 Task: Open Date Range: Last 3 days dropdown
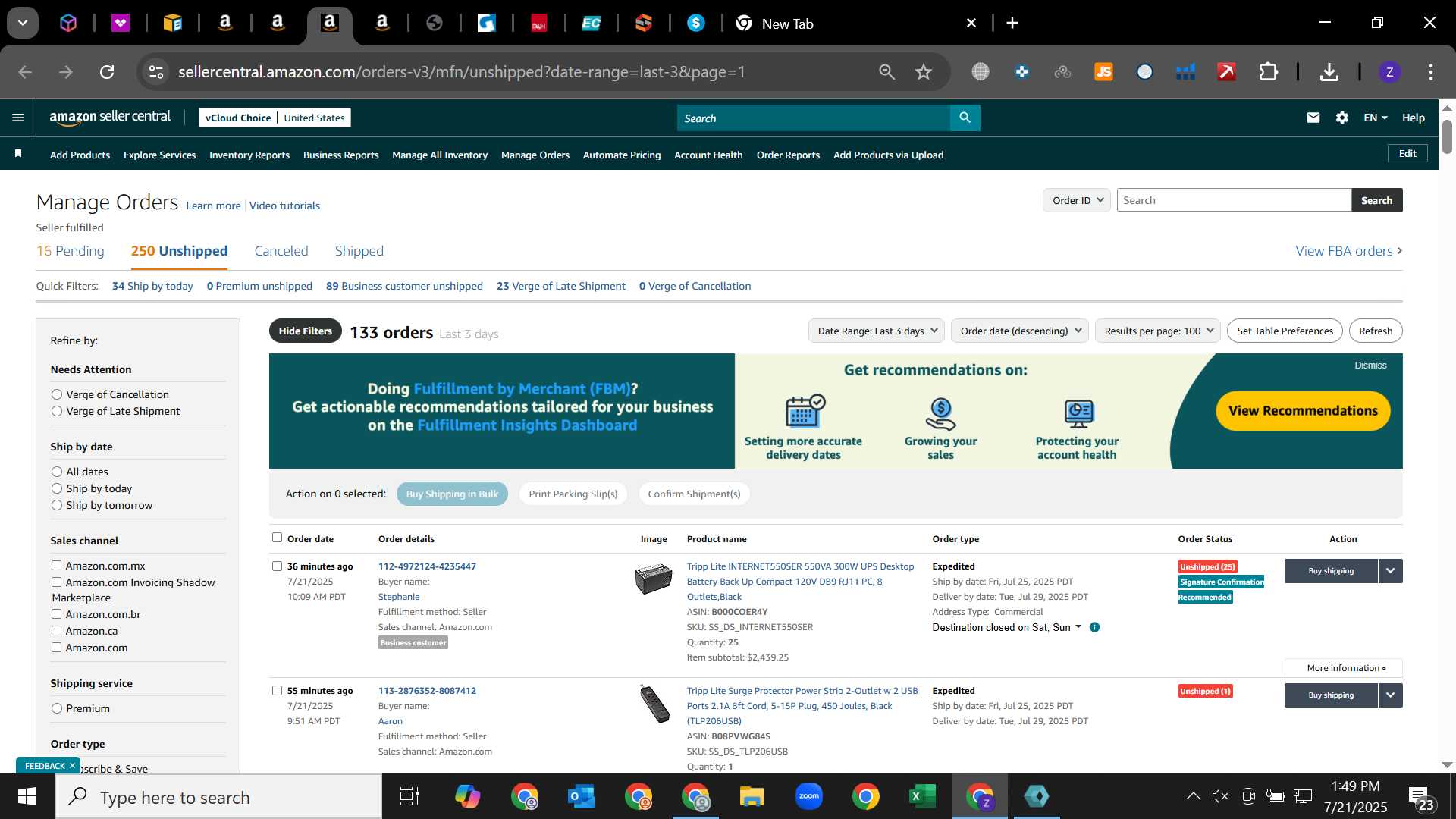[x=877, y=331]
